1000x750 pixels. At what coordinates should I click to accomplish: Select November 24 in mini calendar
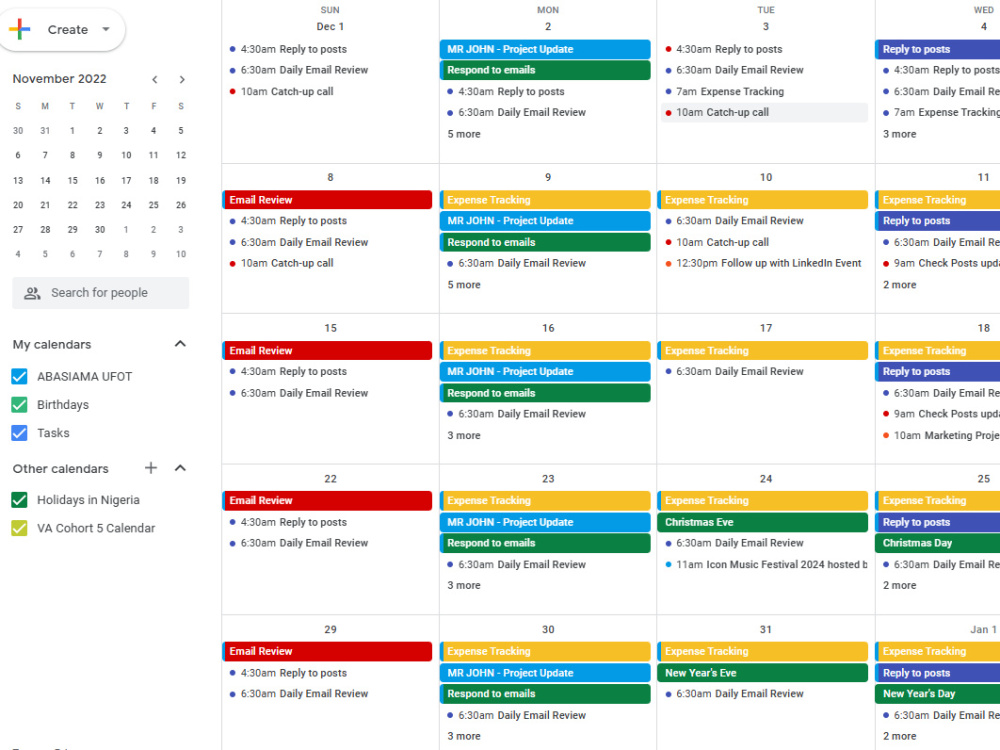click(126, 205)
